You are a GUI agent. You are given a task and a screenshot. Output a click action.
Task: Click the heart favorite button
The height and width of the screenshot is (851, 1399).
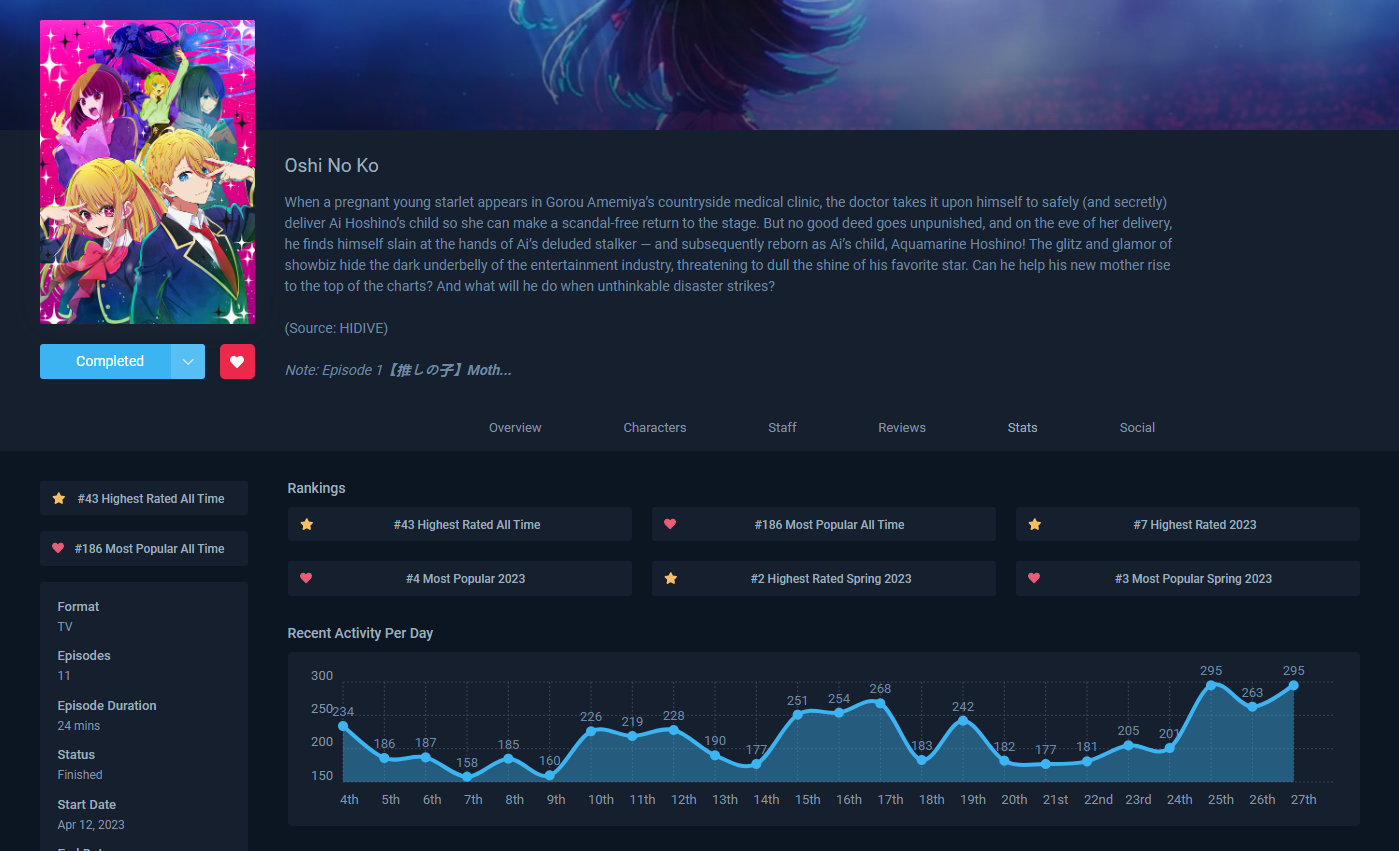[x=237, y=361]
